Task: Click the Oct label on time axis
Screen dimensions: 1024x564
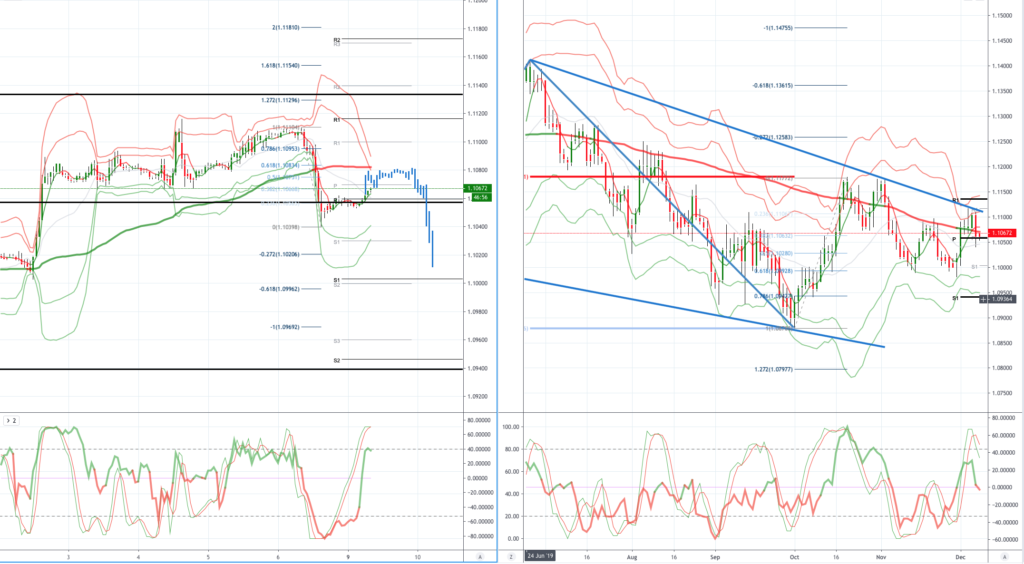Action: point(794,555)
